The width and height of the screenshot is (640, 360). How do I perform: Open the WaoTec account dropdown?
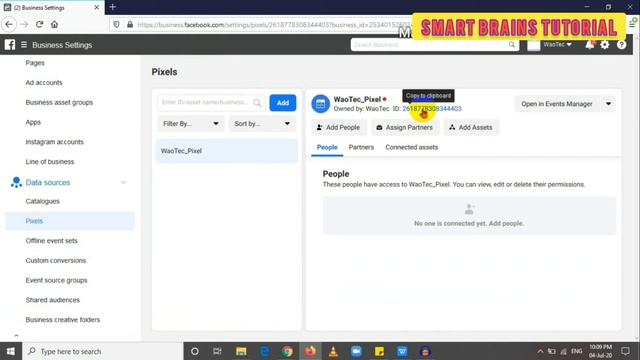click(x=557, y=44)
